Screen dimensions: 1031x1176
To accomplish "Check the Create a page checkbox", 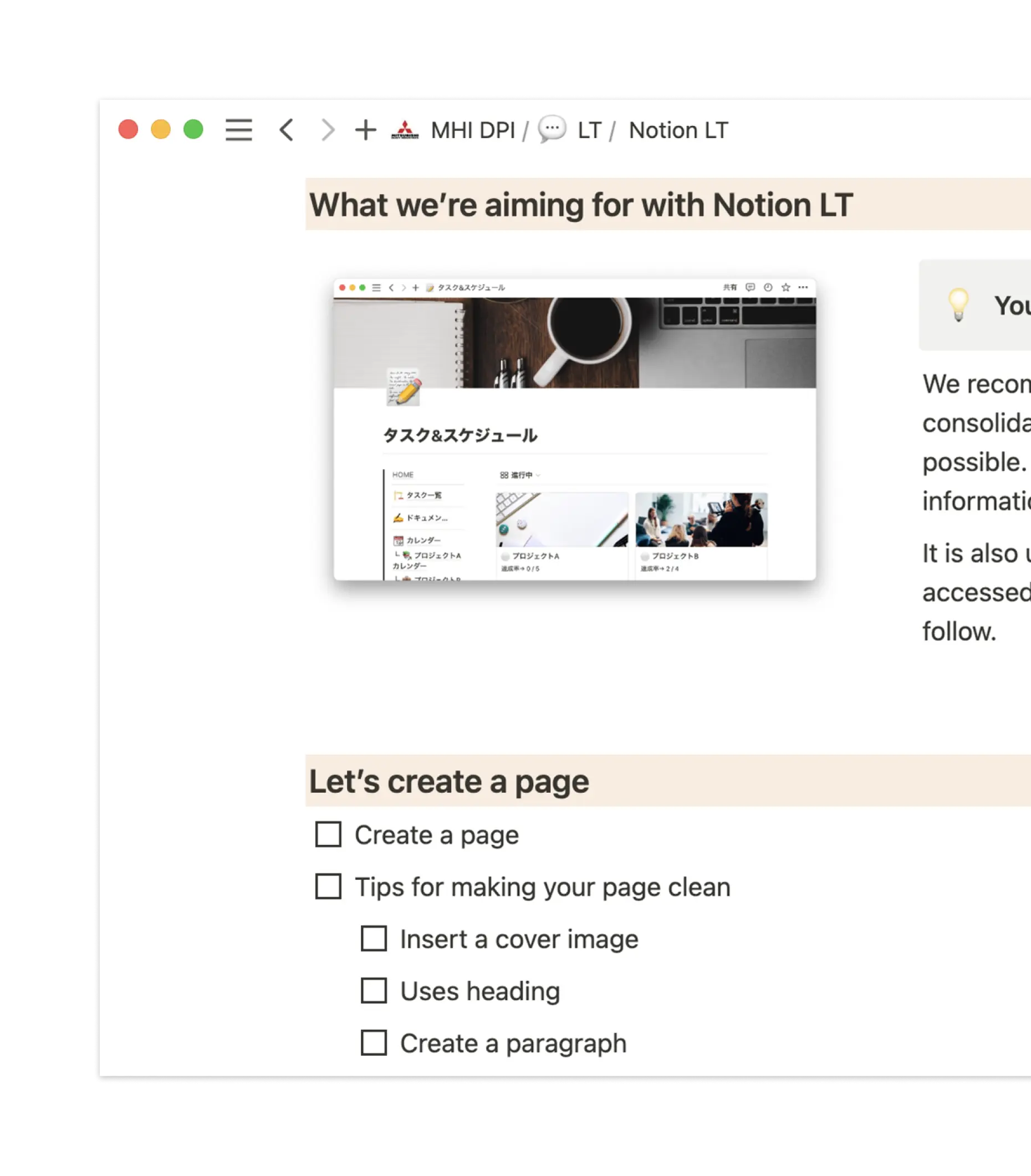I will pyautogui.click(x=329, y=835).
